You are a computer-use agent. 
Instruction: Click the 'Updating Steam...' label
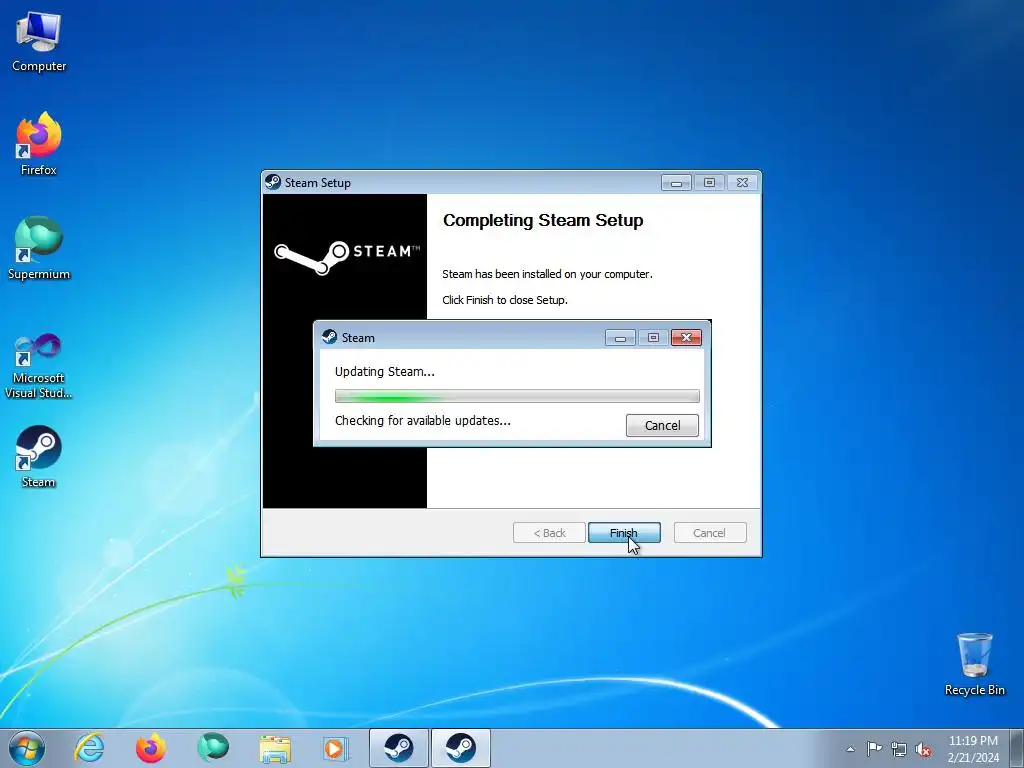[x=385, y=372]
